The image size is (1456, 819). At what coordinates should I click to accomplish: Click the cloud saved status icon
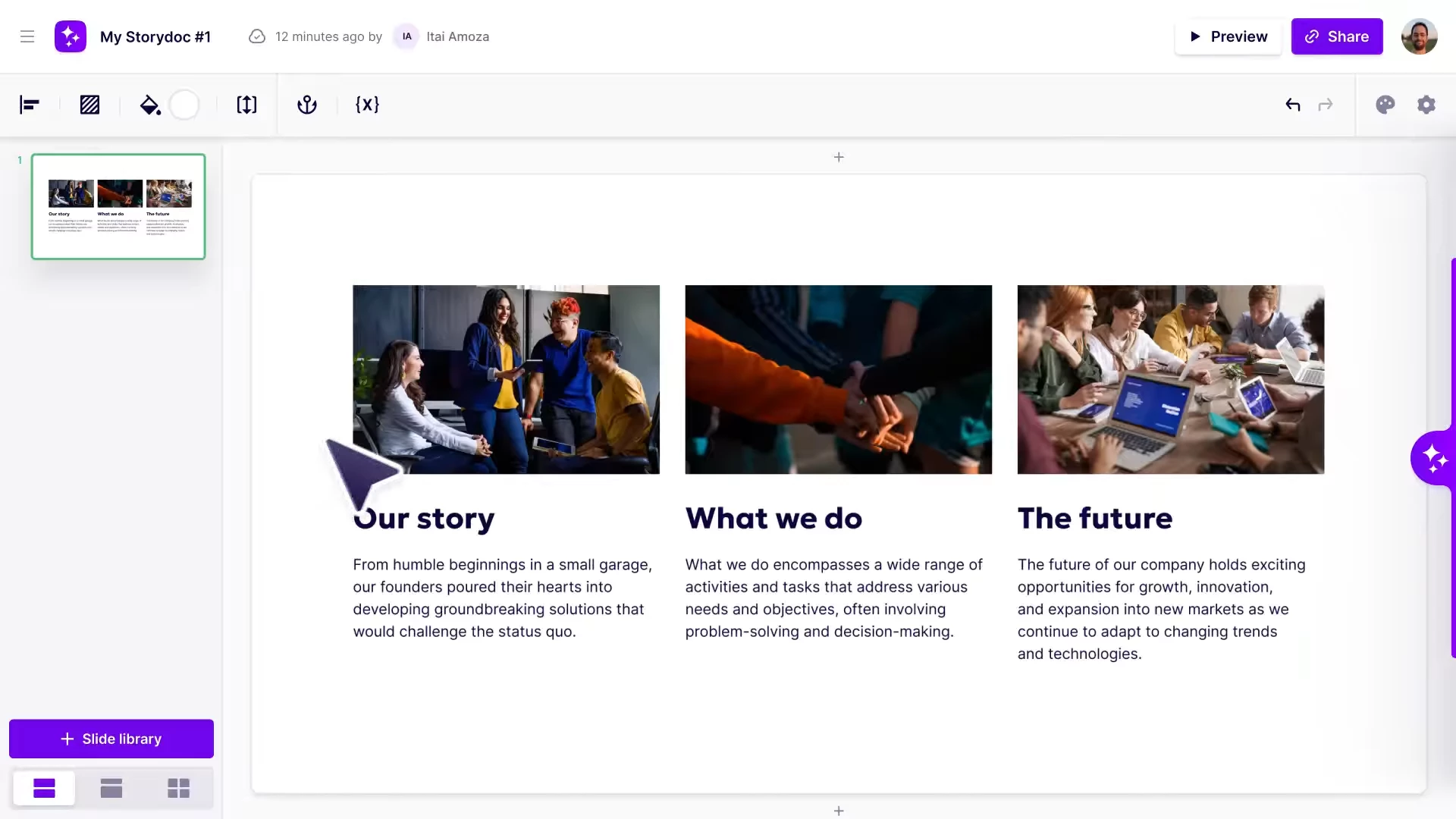tap(257, 36)
